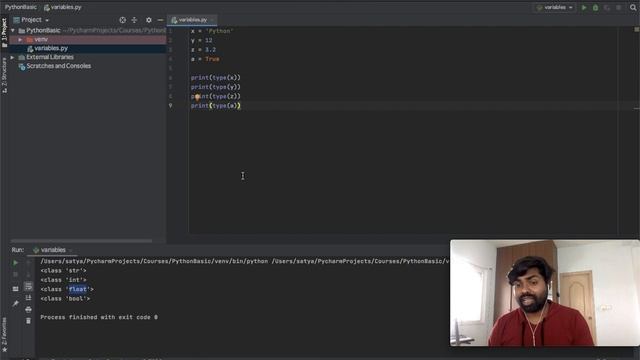Click code line print(type(x))
The image size is (640, 360).
(x=216, y=78)
